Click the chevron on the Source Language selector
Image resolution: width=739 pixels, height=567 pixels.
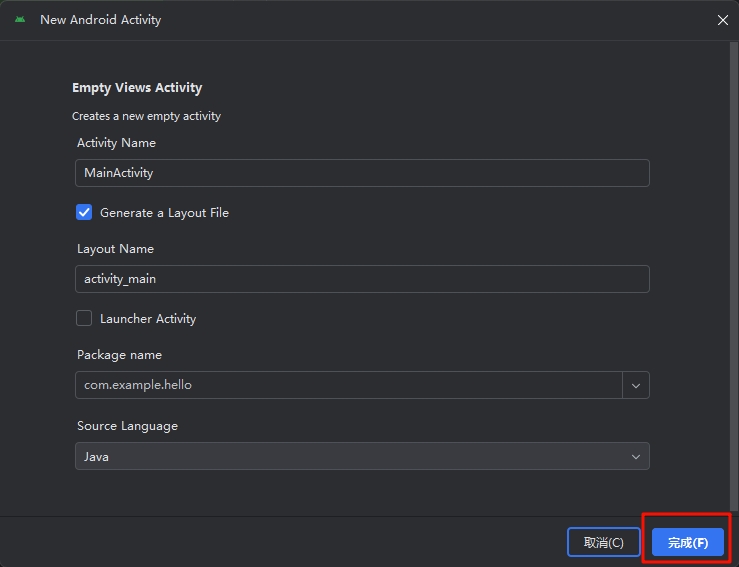click(x=636, y=457)
